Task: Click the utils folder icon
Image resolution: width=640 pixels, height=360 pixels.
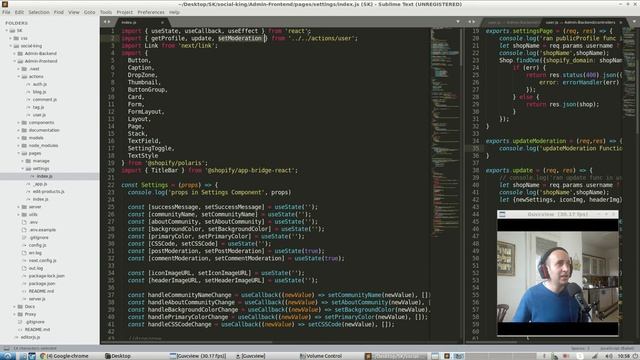Action: point(24,214)
